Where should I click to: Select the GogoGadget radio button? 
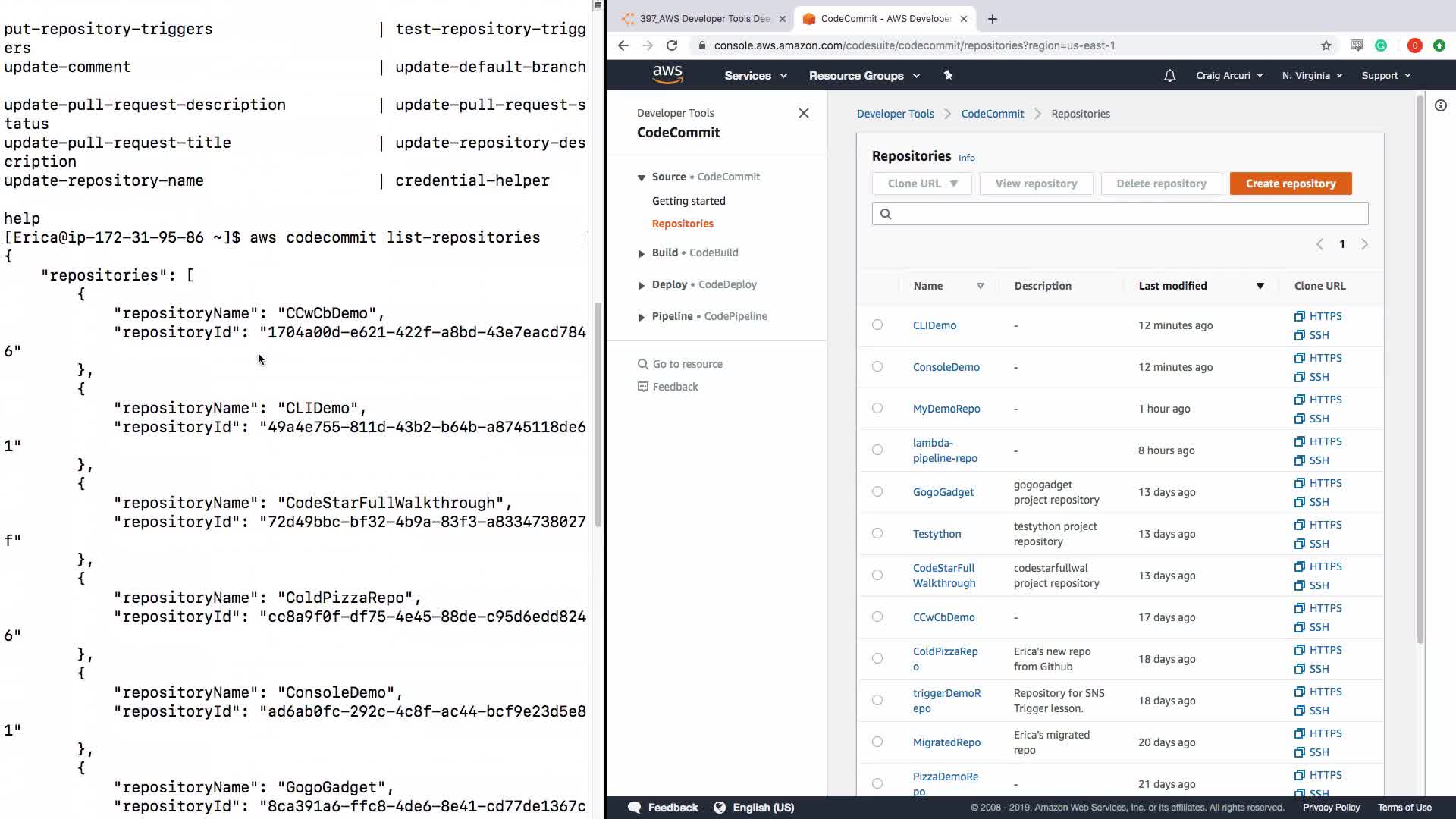tap(877, 491)
